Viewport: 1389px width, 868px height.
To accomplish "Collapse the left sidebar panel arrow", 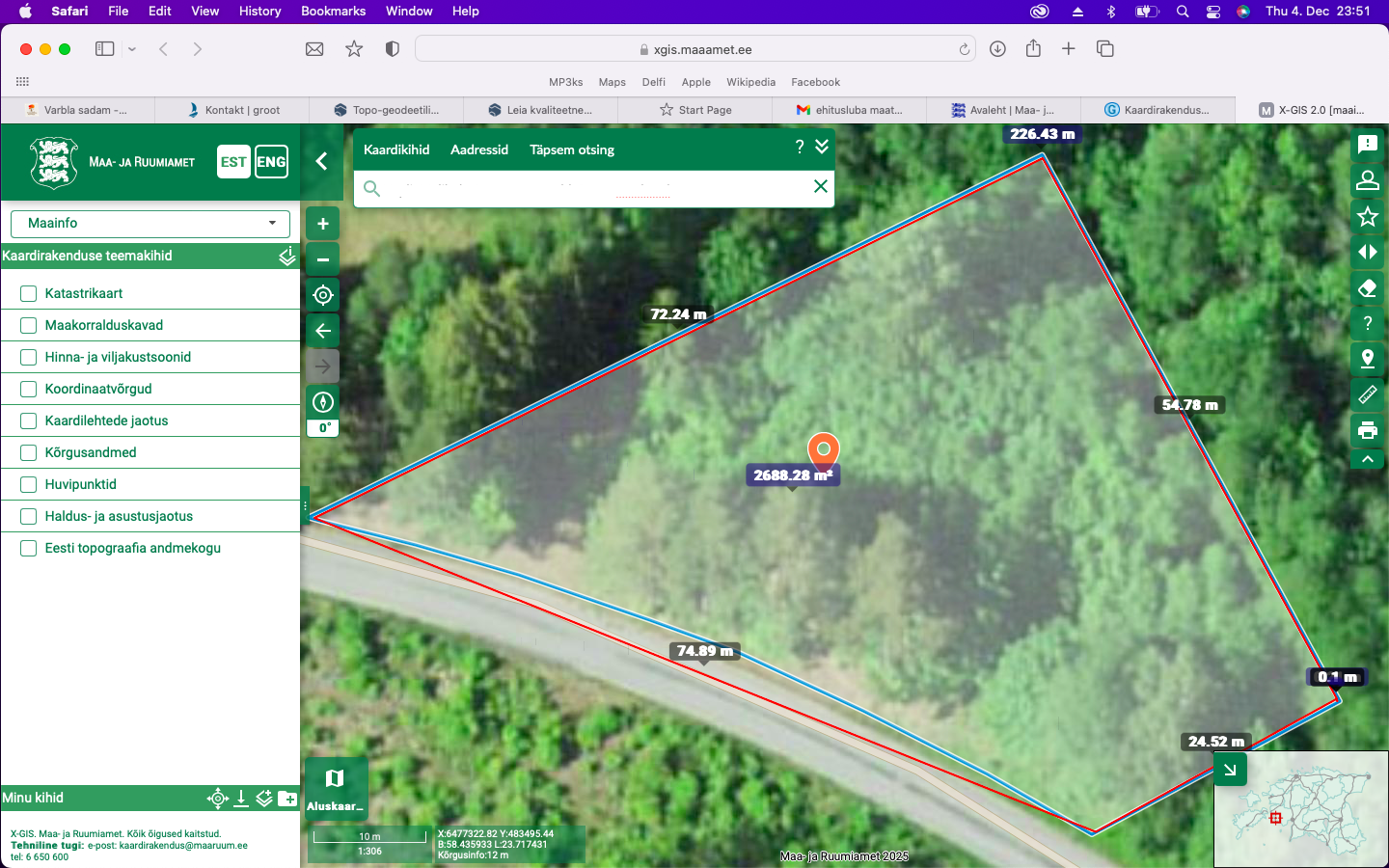I will (322, 161).
